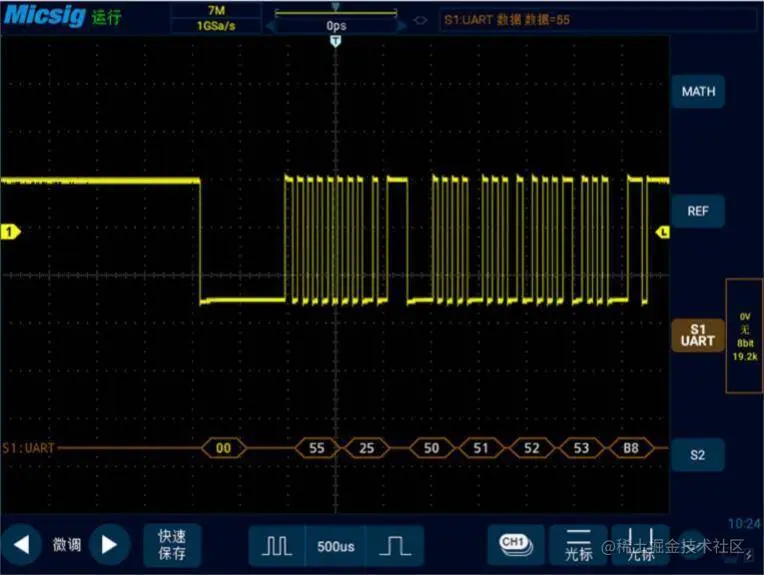Select decoded byte 50

[x=431, y=448]
